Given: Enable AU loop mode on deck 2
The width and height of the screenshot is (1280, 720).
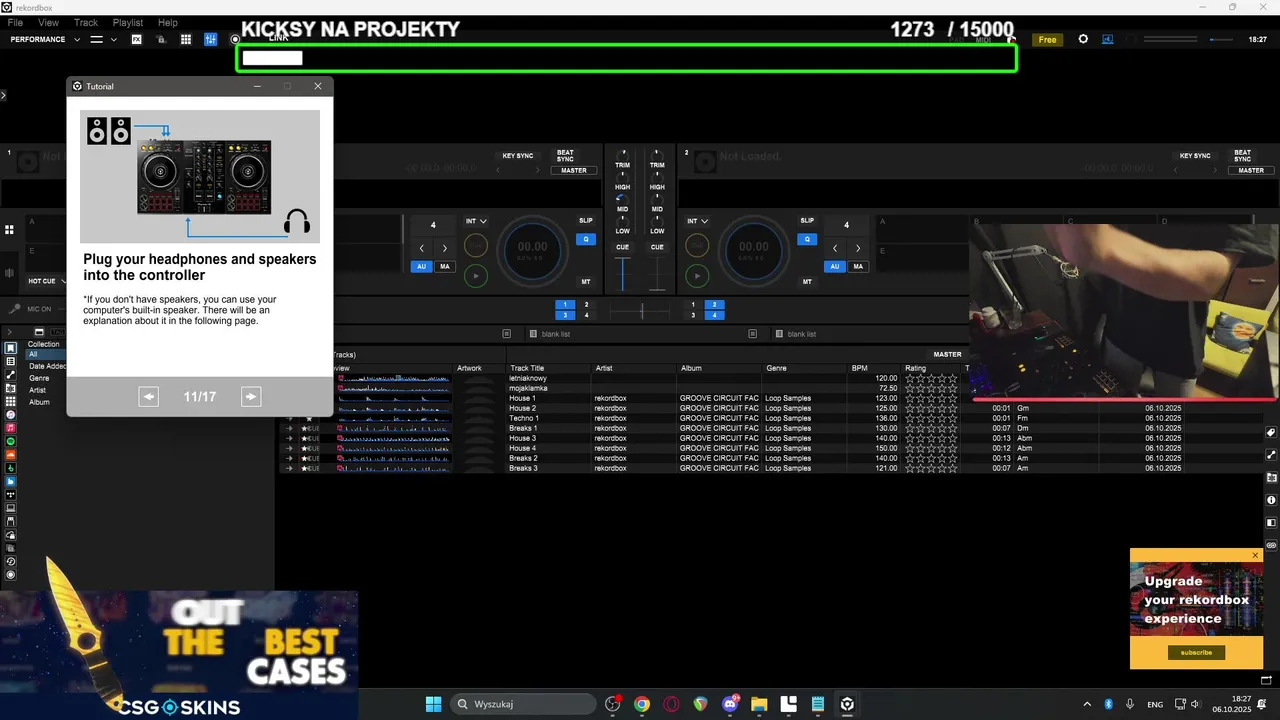Looking at the screenshot, I should coord(834,267).
